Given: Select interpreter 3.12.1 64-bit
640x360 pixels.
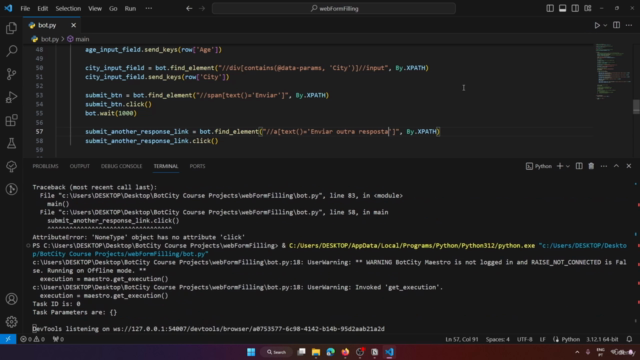Looking at the screenshot, I should coord(602,339).
